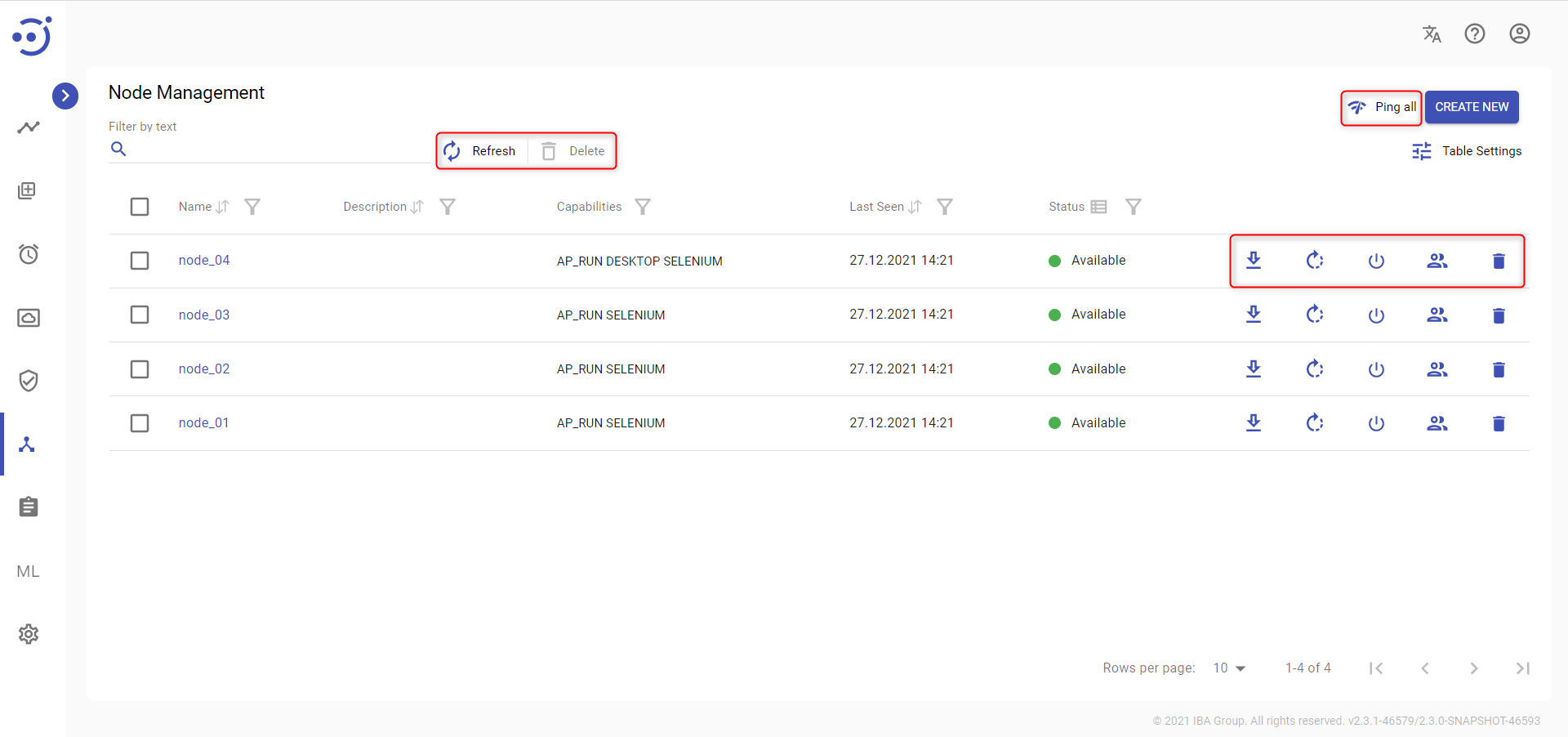Open the users icon for node_03
This screenshot has width=1568, height=737.
tap(1437, 315)
